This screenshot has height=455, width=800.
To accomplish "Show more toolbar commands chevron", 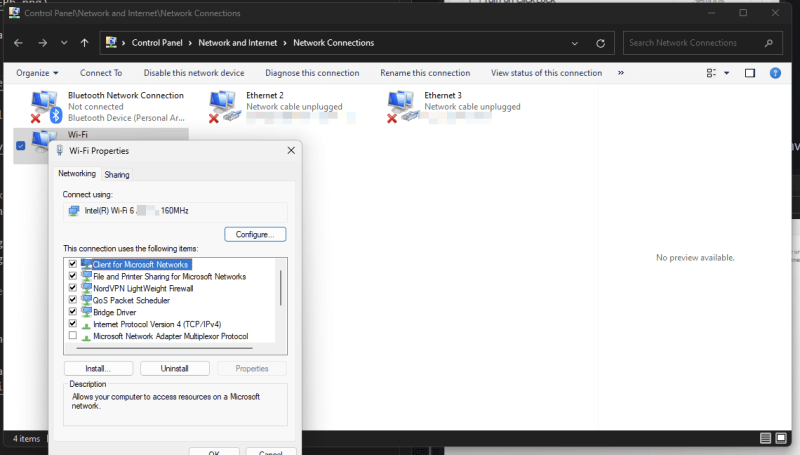I will (621, 73).
